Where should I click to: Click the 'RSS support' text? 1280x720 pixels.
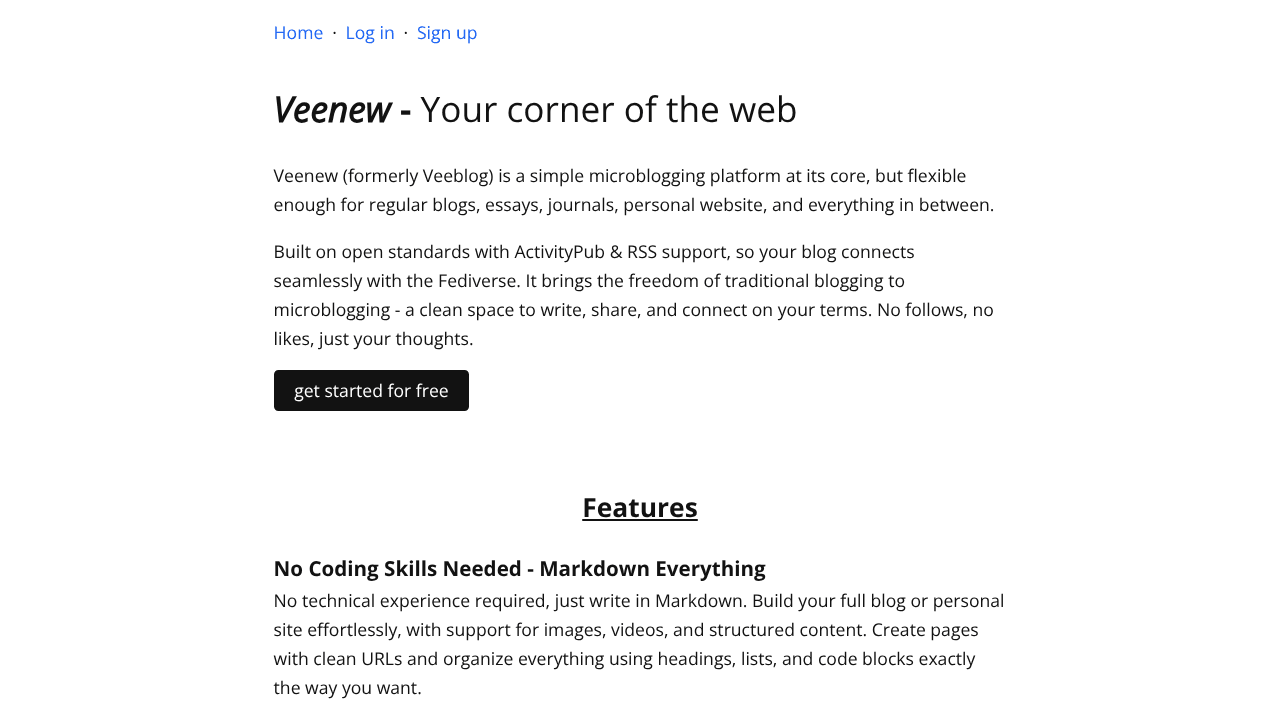point(678,252)
